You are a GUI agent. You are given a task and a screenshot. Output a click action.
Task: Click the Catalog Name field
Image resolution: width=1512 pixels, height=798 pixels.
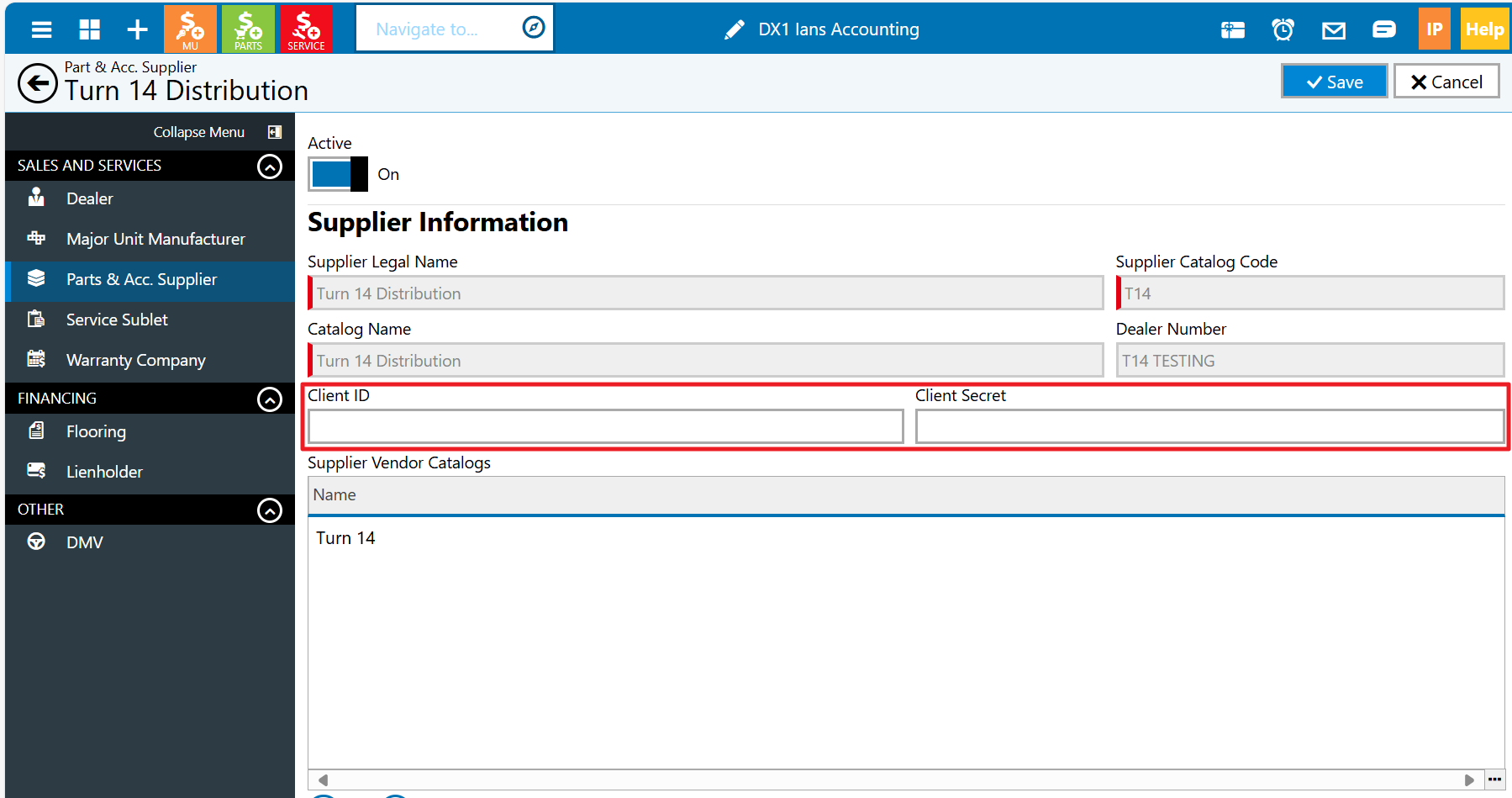pyautogui.click(x=706, y=361)
